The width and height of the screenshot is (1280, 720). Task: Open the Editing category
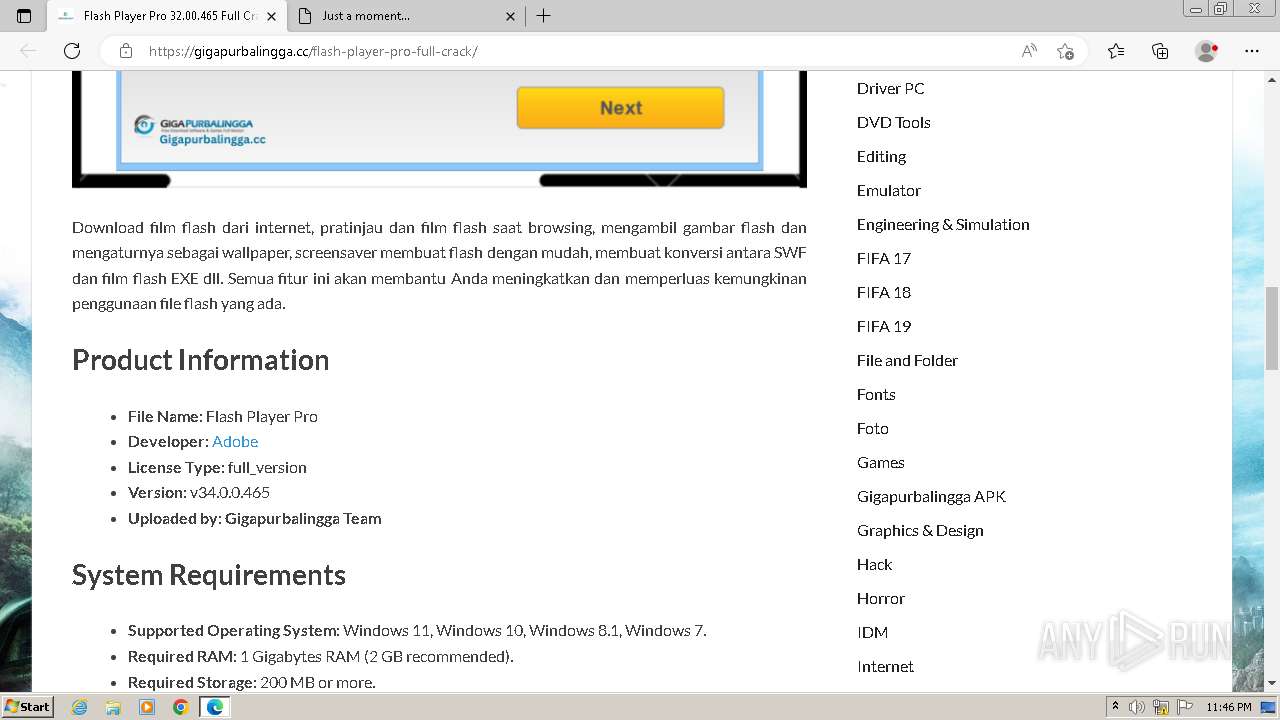coord(881,156)
